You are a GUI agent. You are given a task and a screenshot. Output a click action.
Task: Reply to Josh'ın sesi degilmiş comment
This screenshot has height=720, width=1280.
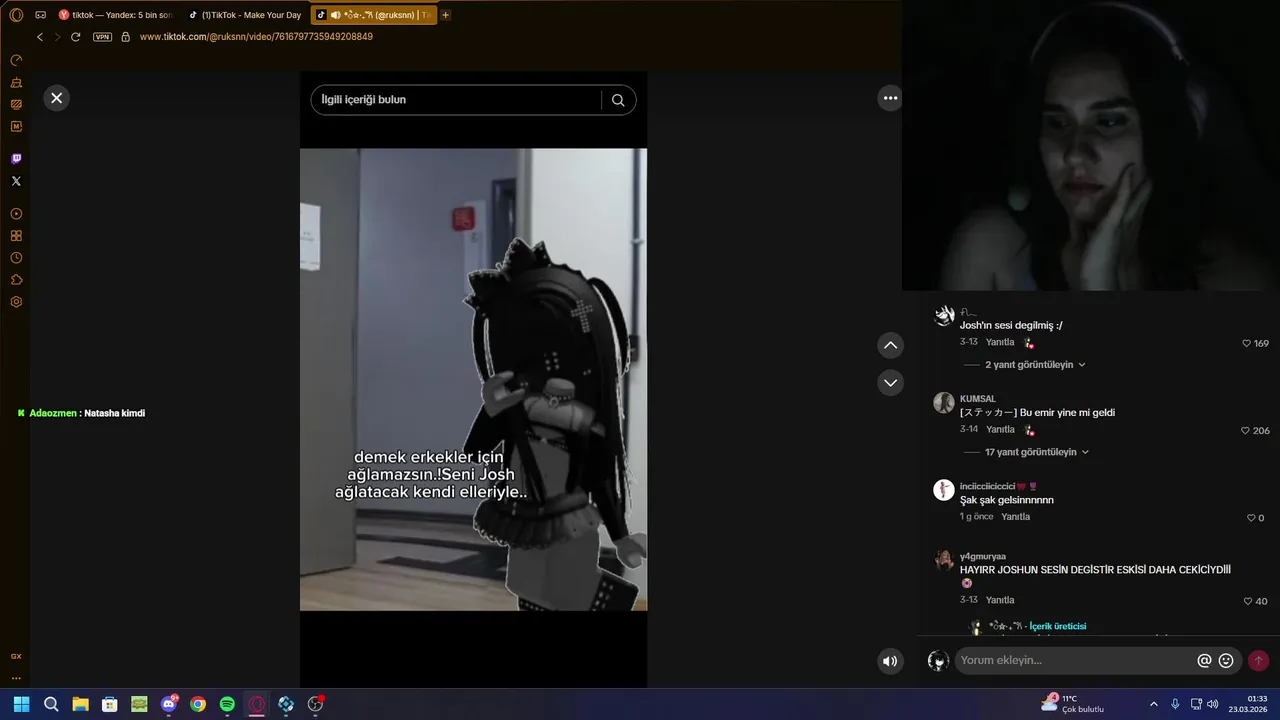[x=1000, y=342]
